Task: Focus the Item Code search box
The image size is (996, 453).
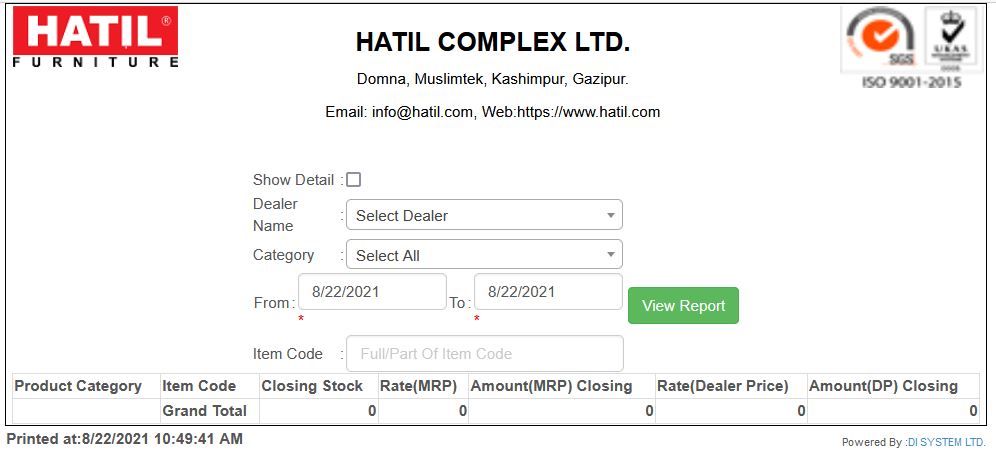Action: tap(485, 353)
